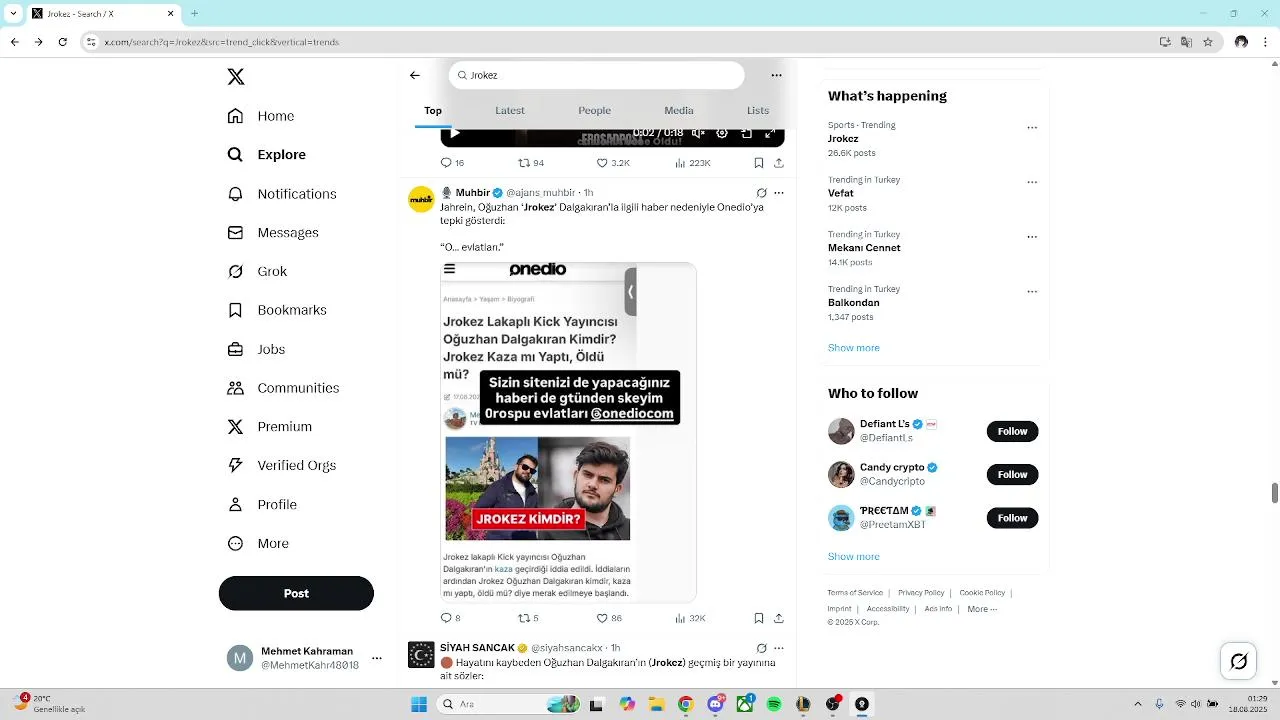Open search options three-dot menu
Screen dimensions: 1280x720
pos(776,75)
